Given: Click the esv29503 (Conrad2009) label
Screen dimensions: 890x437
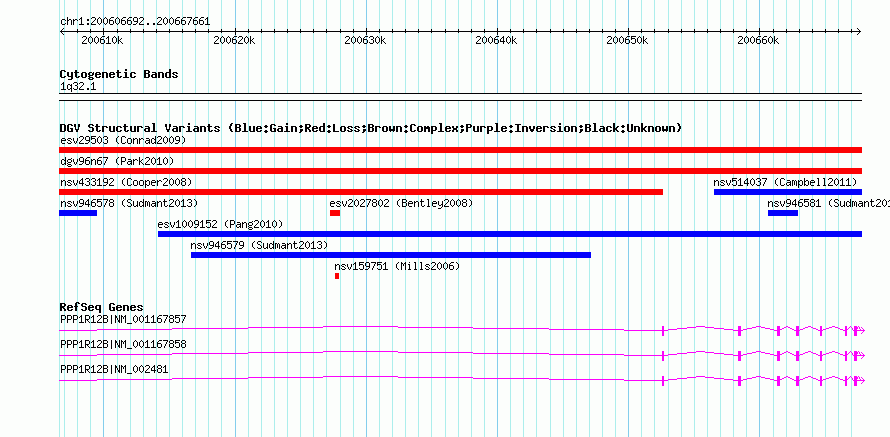Looking at the screenshot, I should point(123,140).
